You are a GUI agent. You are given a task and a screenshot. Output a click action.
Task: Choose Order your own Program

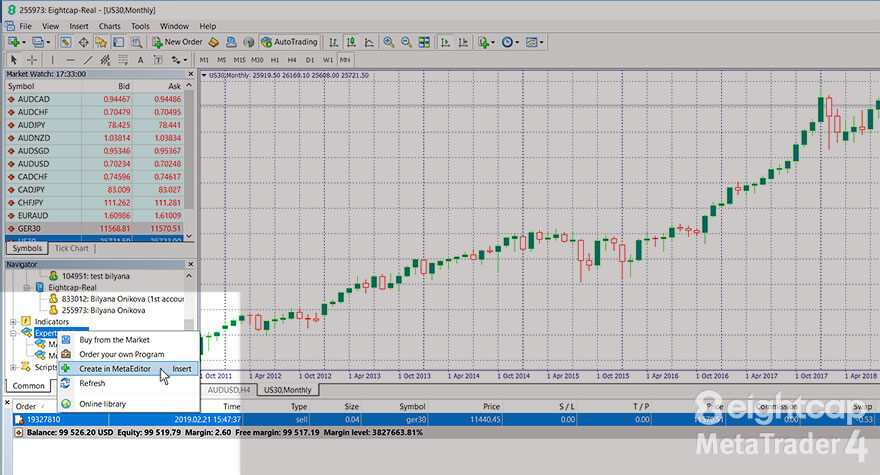[129, 354]
